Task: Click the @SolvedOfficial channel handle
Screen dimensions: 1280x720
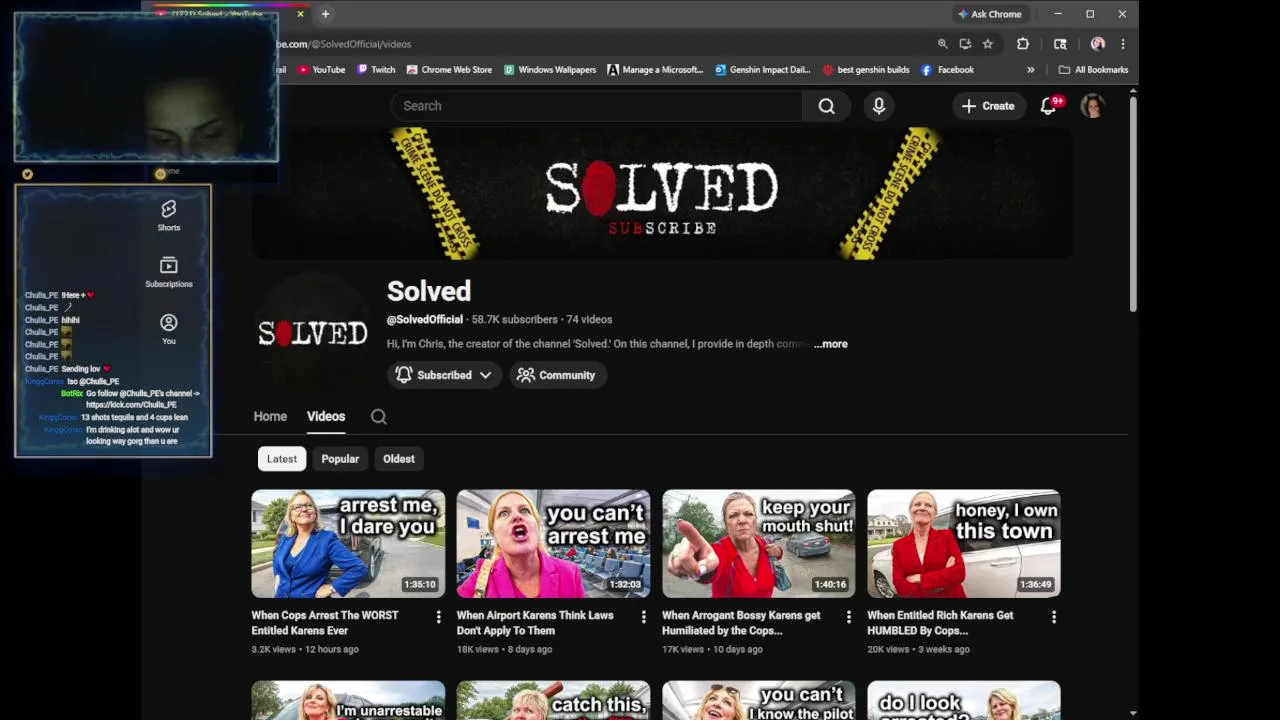Action: click(x=425, y=320)
